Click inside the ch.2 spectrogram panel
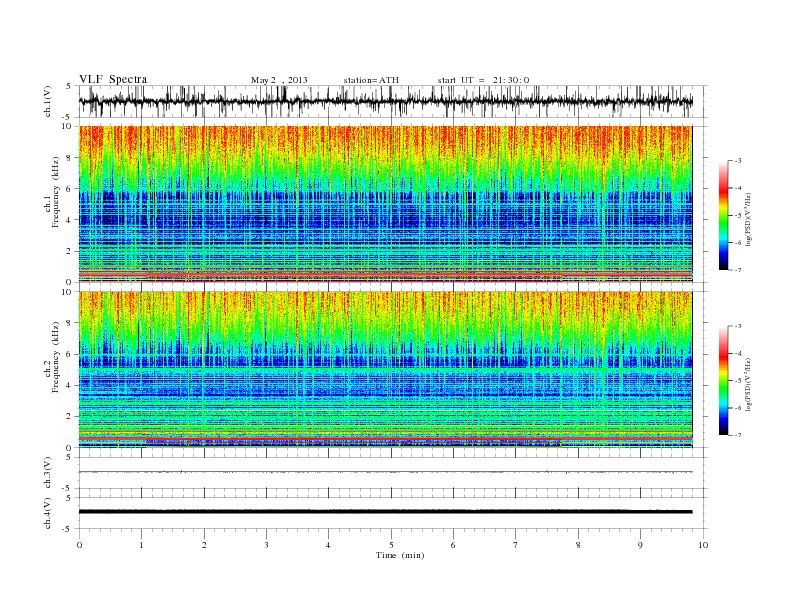 (x=385, y=369)
